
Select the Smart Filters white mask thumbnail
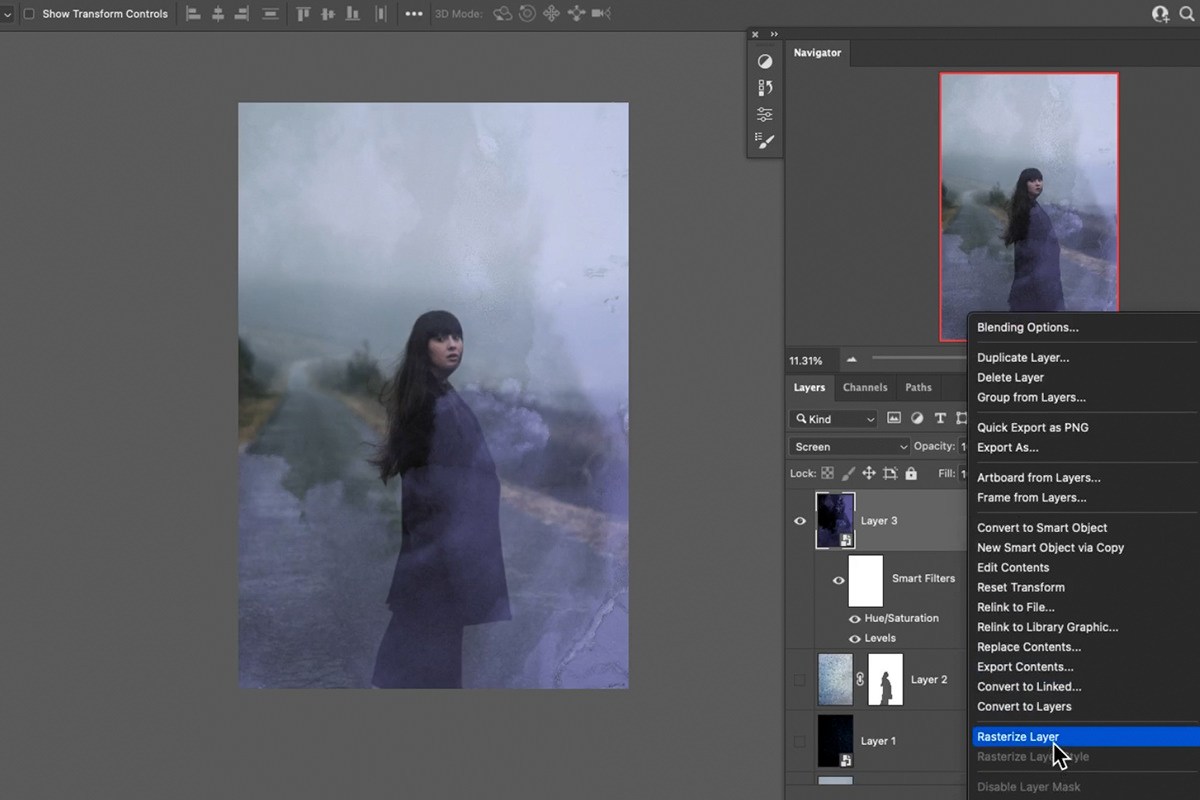click(x=866, y=580)
